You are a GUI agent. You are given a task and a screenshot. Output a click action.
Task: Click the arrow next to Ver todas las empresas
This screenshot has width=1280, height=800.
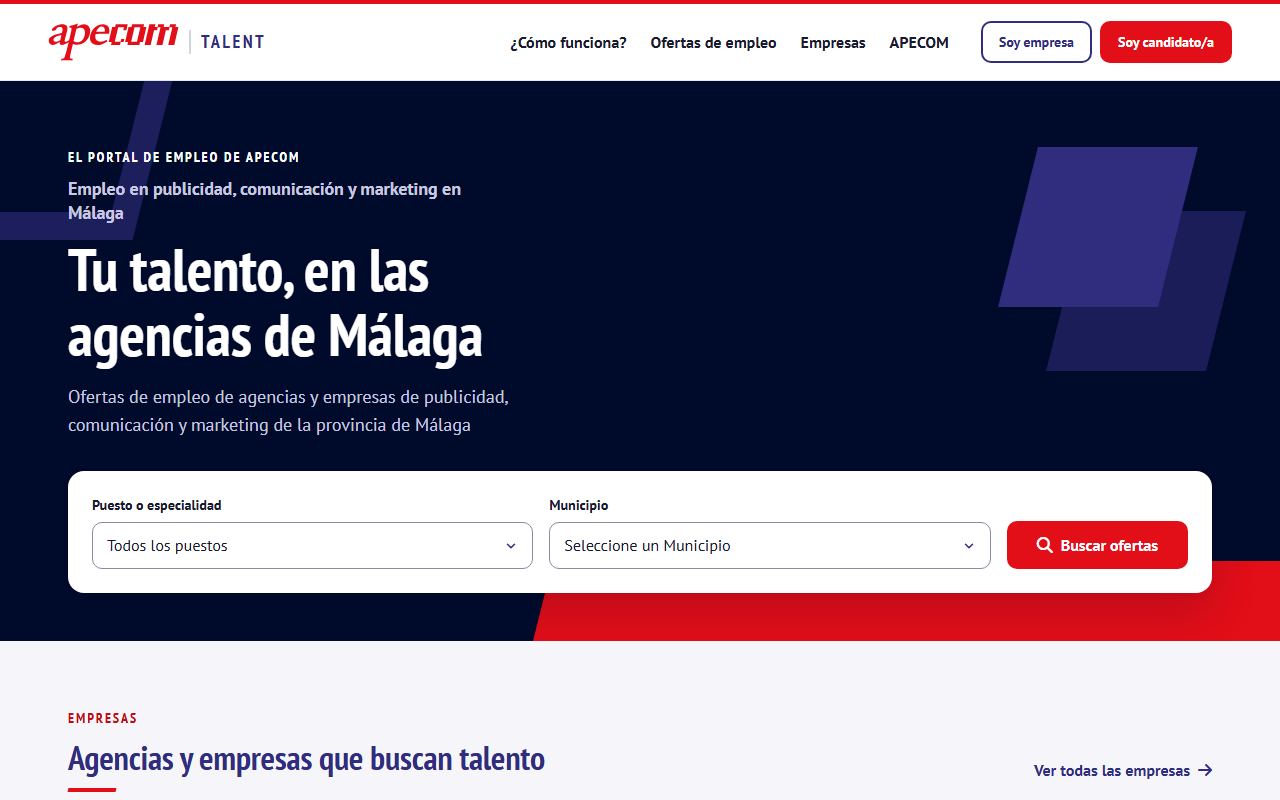(1205, 770)
